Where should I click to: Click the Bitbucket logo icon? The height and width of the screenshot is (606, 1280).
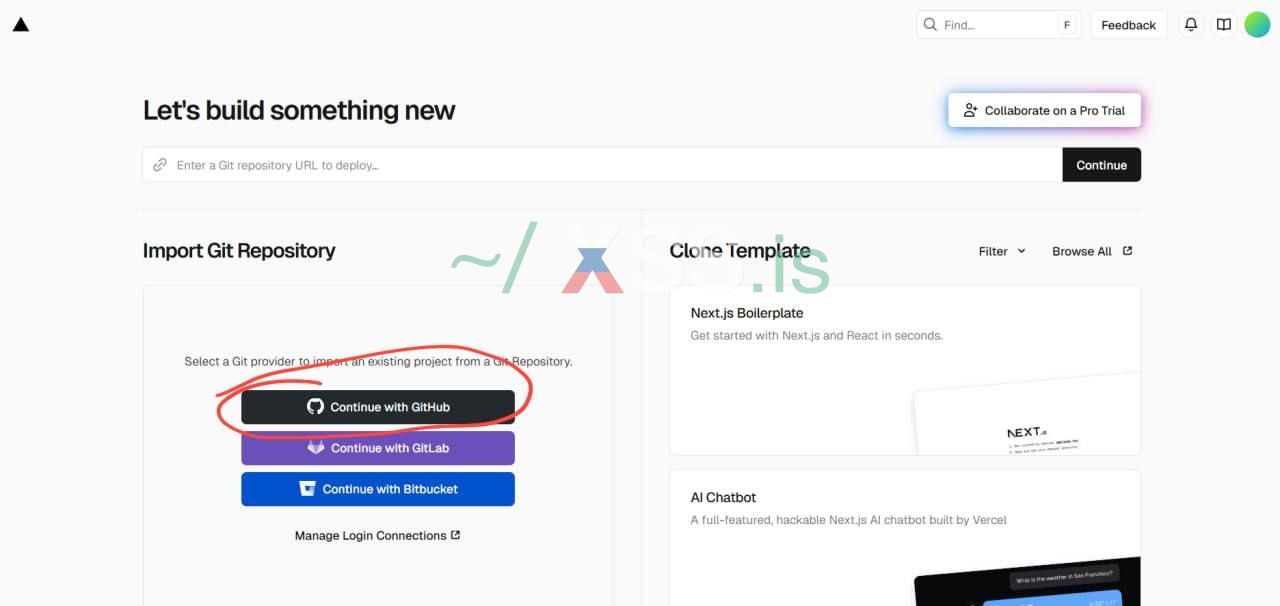click(308, 489)
